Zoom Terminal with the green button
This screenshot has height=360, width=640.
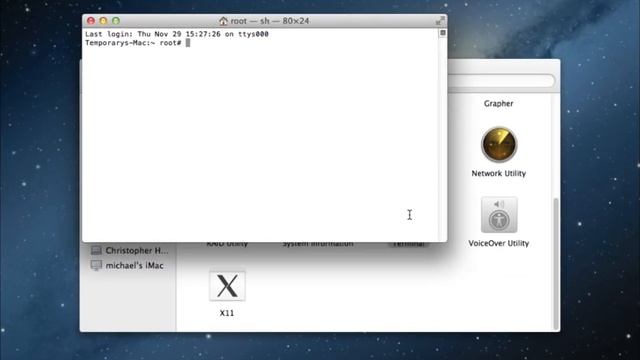[x=116, y=21]
